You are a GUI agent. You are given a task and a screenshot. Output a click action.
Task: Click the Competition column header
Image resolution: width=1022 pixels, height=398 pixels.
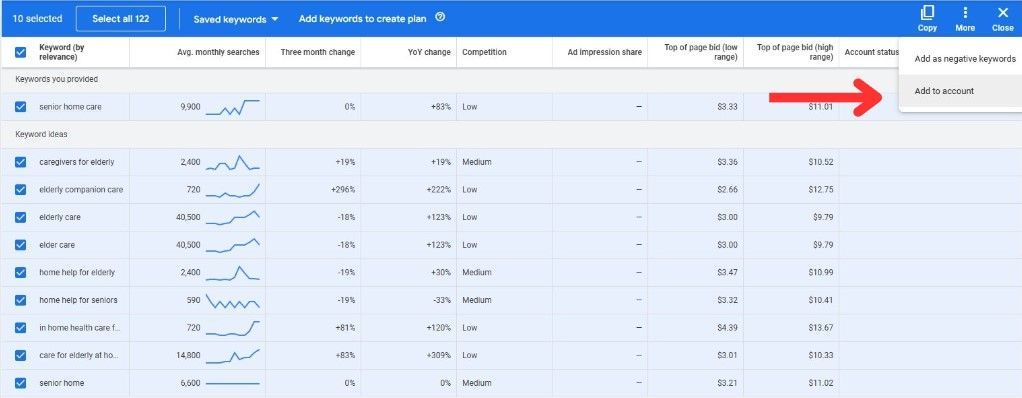(x=484, y=52)
